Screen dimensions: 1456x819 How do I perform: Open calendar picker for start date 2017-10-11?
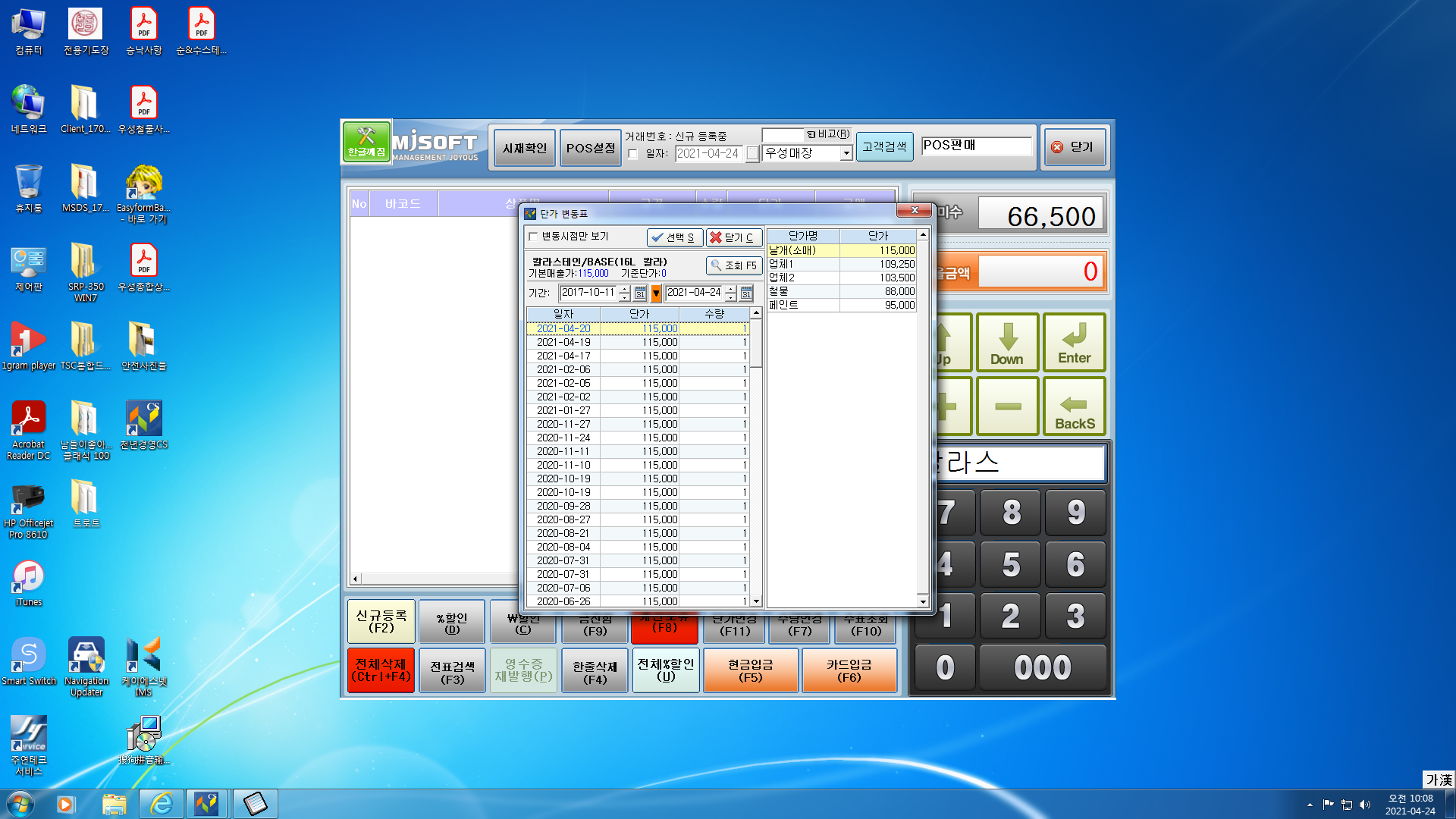click(640, 293)
